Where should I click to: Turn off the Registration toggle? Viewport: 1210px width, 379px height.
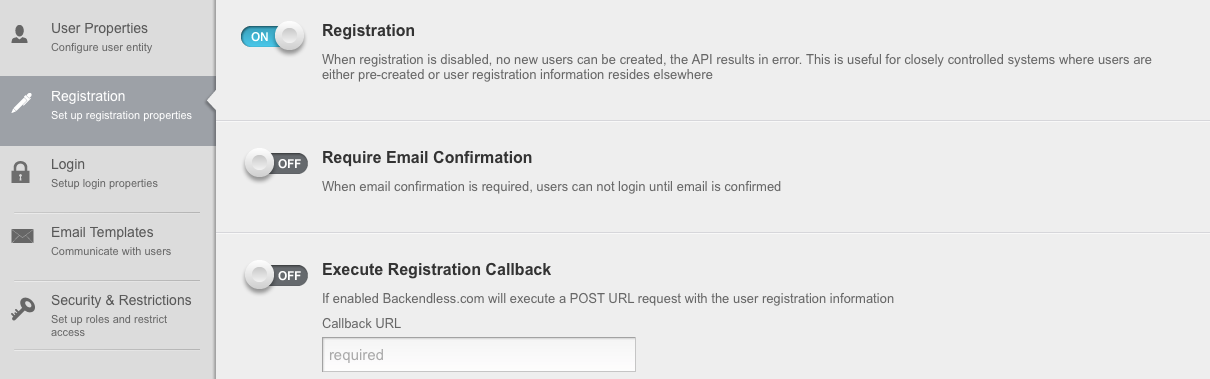point(272,37)
